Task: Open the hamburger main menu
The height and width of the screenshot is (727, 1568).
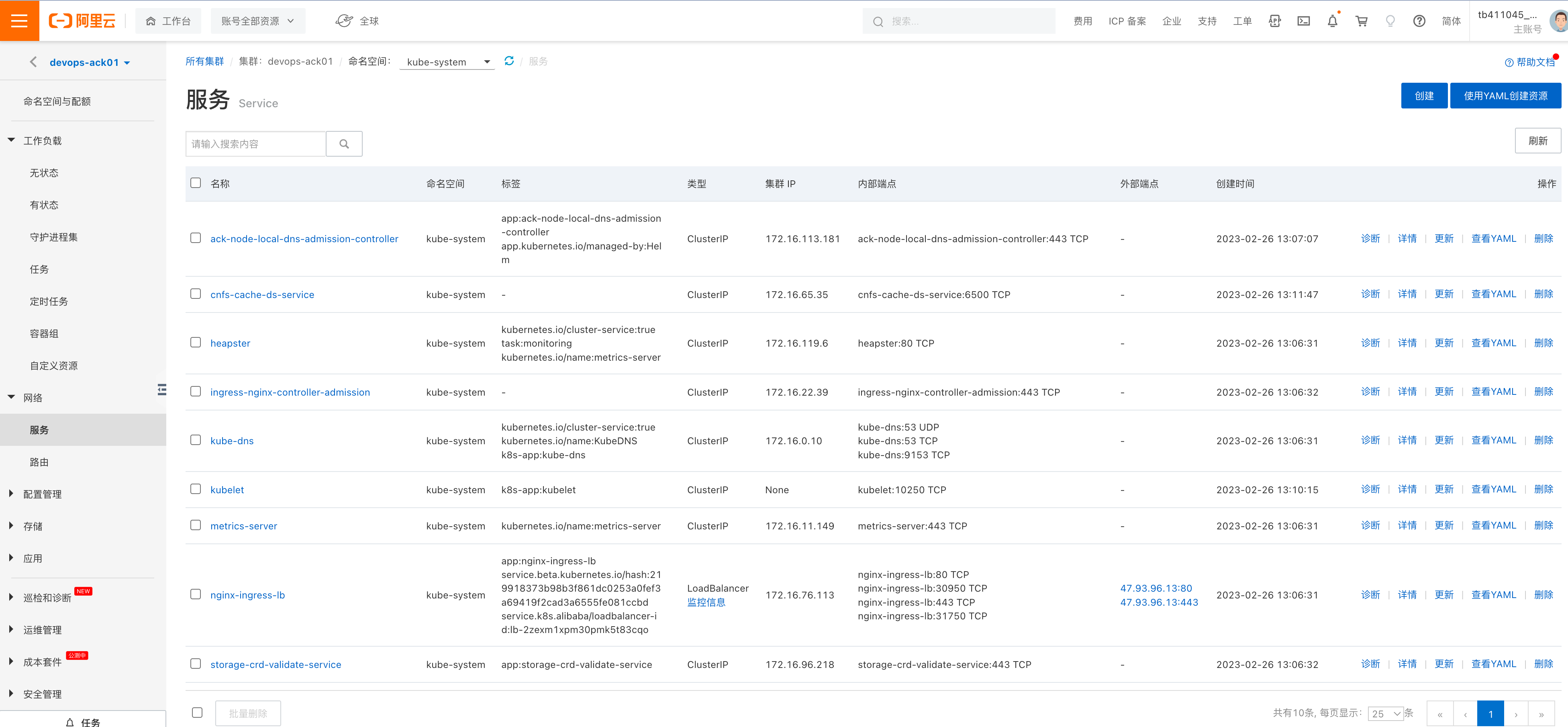Action: coord(19,21)
